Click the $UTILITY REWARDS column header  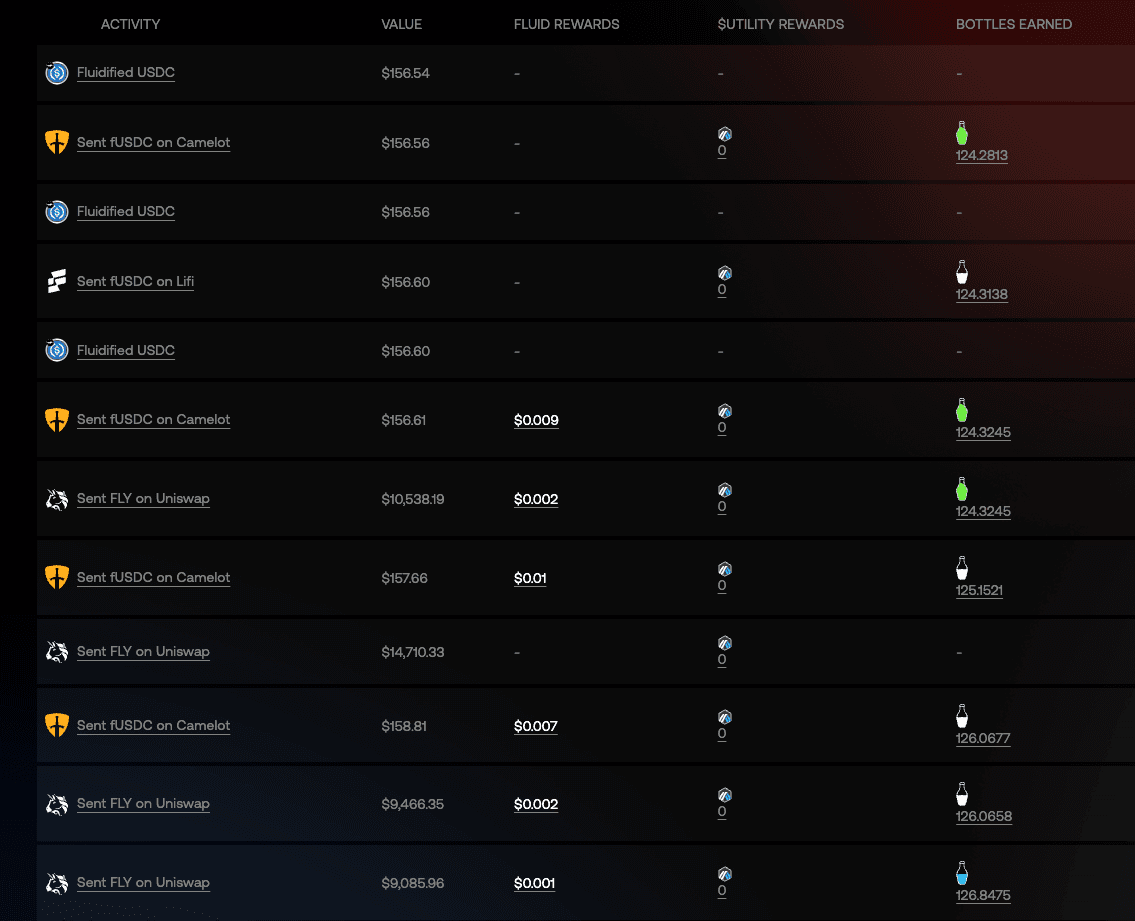(781, 24)
